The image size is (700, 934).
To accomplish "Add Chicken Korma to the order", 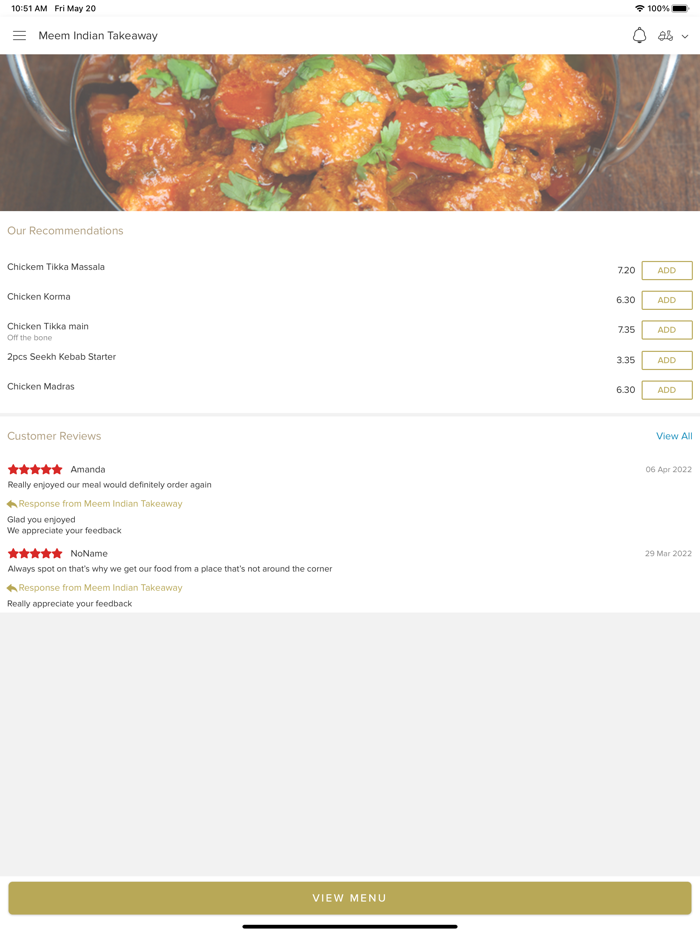I will (x=666, y=300).
